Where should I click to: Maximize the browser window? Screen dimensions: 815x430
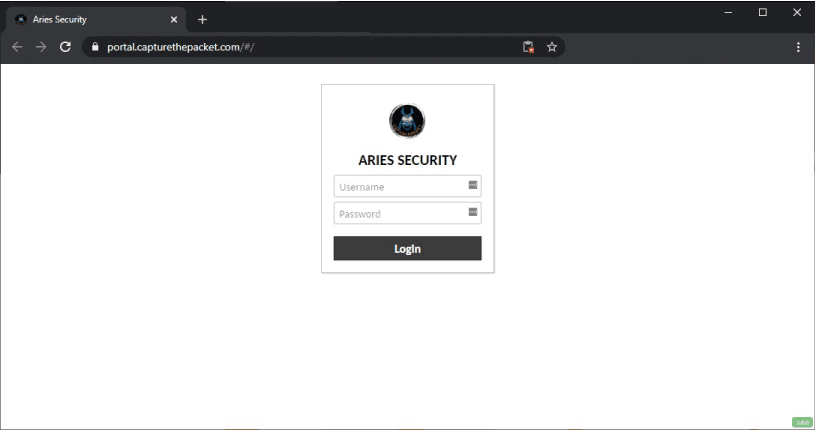pos(763,12)
